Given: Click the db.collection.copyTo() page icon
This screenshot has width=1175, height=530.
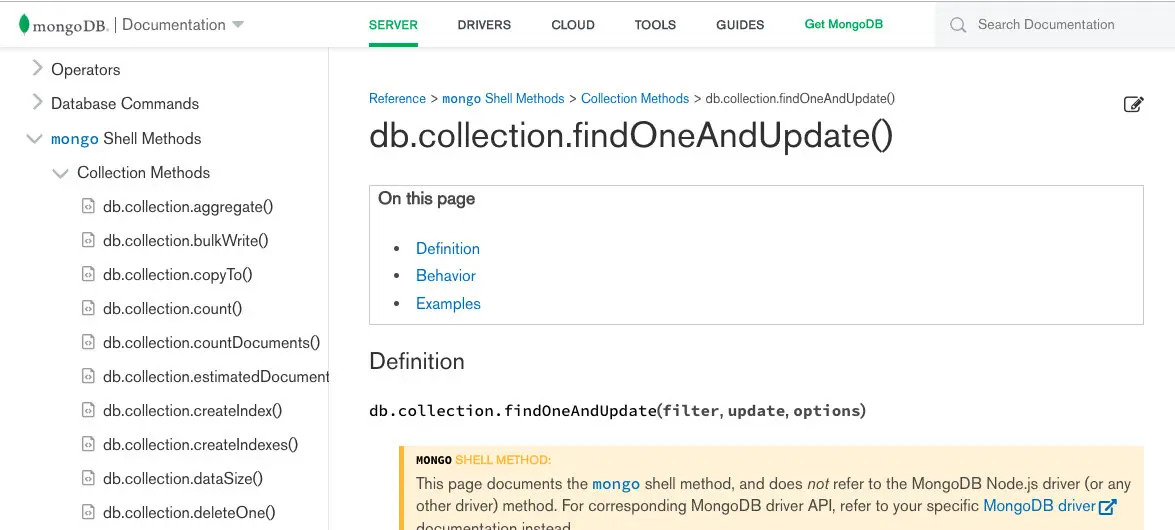Looking at the screenshot, I should pyautogui.click(x=88, y=274).
